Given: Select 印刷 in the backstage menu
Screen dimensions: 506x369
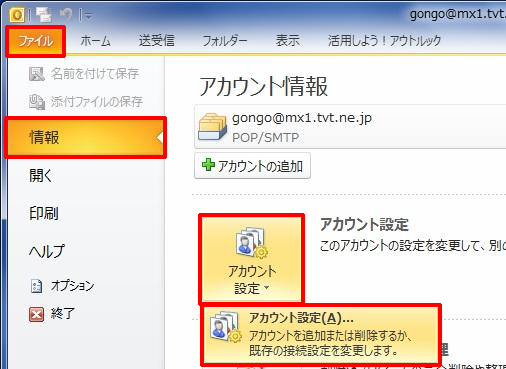Looking at the screenshot, I should click(x=44, y=213).
